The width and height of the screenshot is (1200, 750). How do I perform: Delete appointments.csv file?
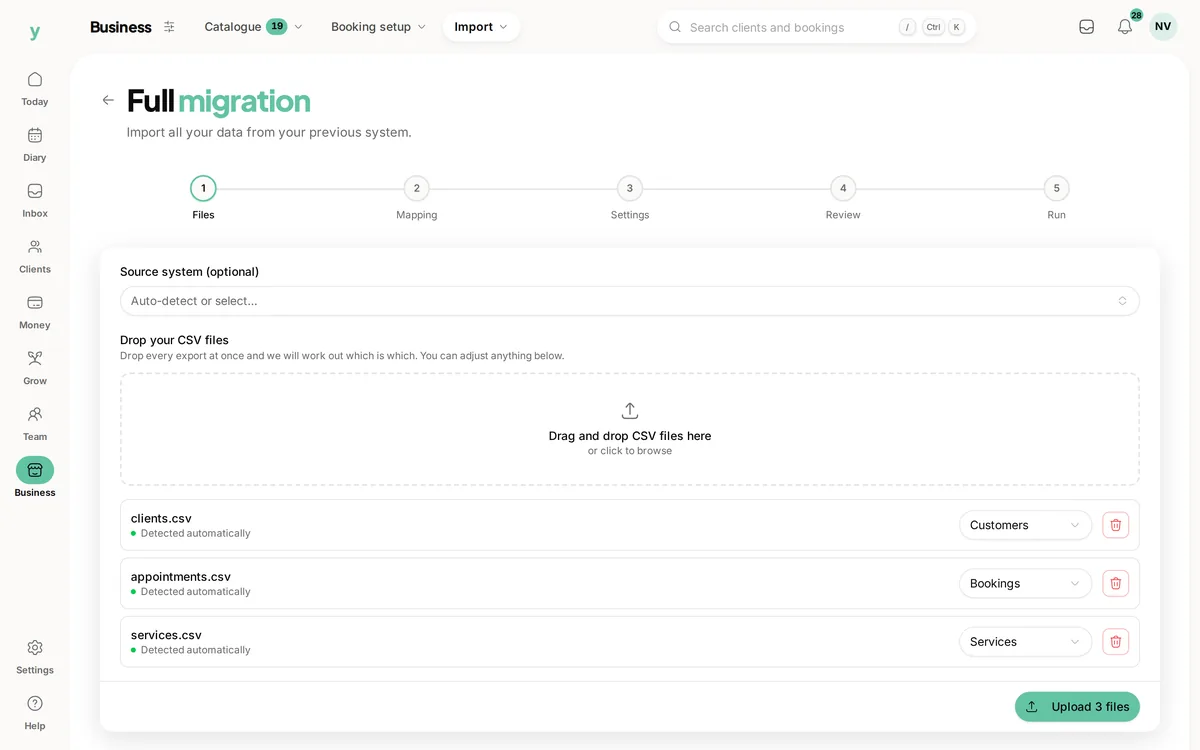1116,583
